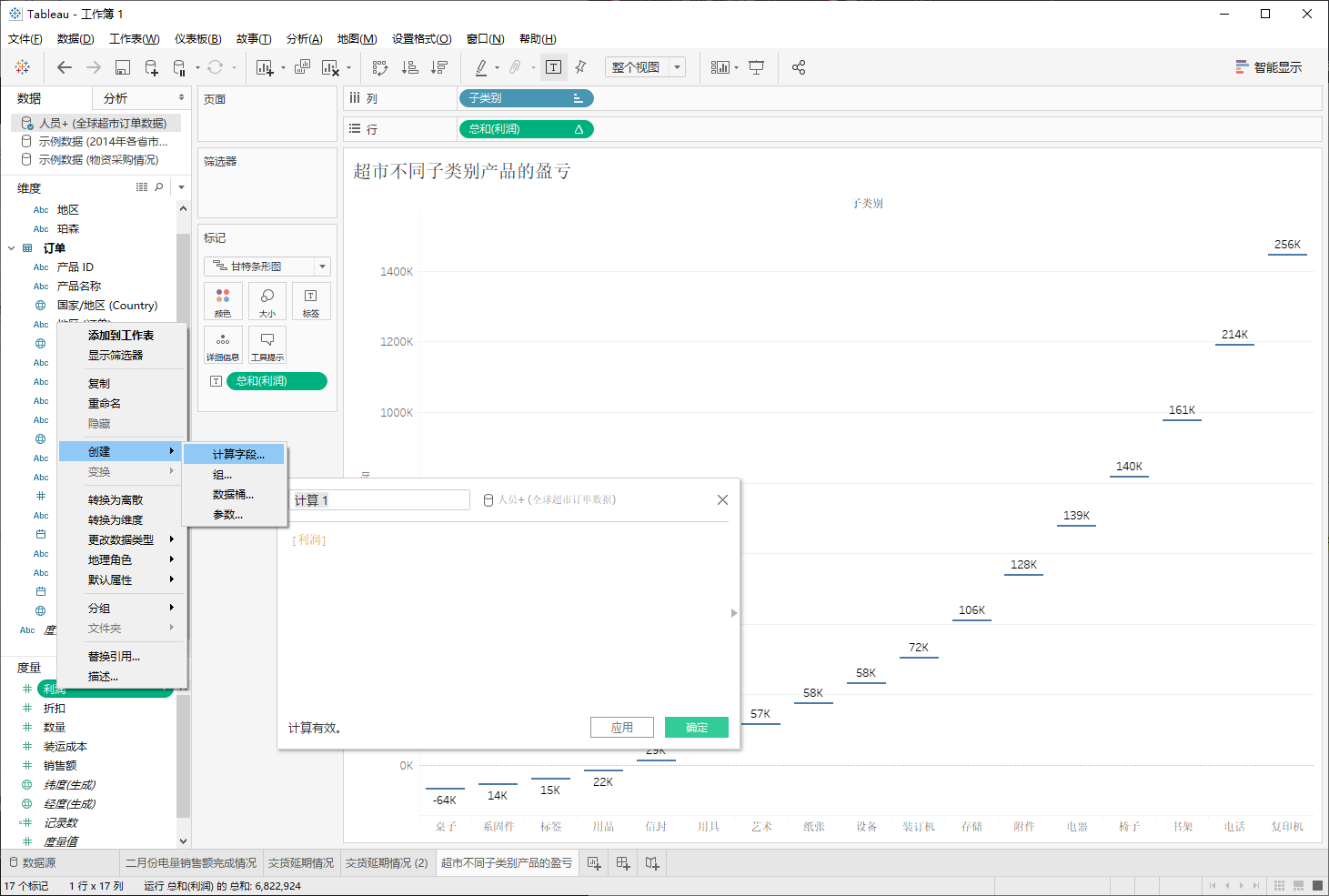Click the highlight pen toolbar icon

point(481,67)
